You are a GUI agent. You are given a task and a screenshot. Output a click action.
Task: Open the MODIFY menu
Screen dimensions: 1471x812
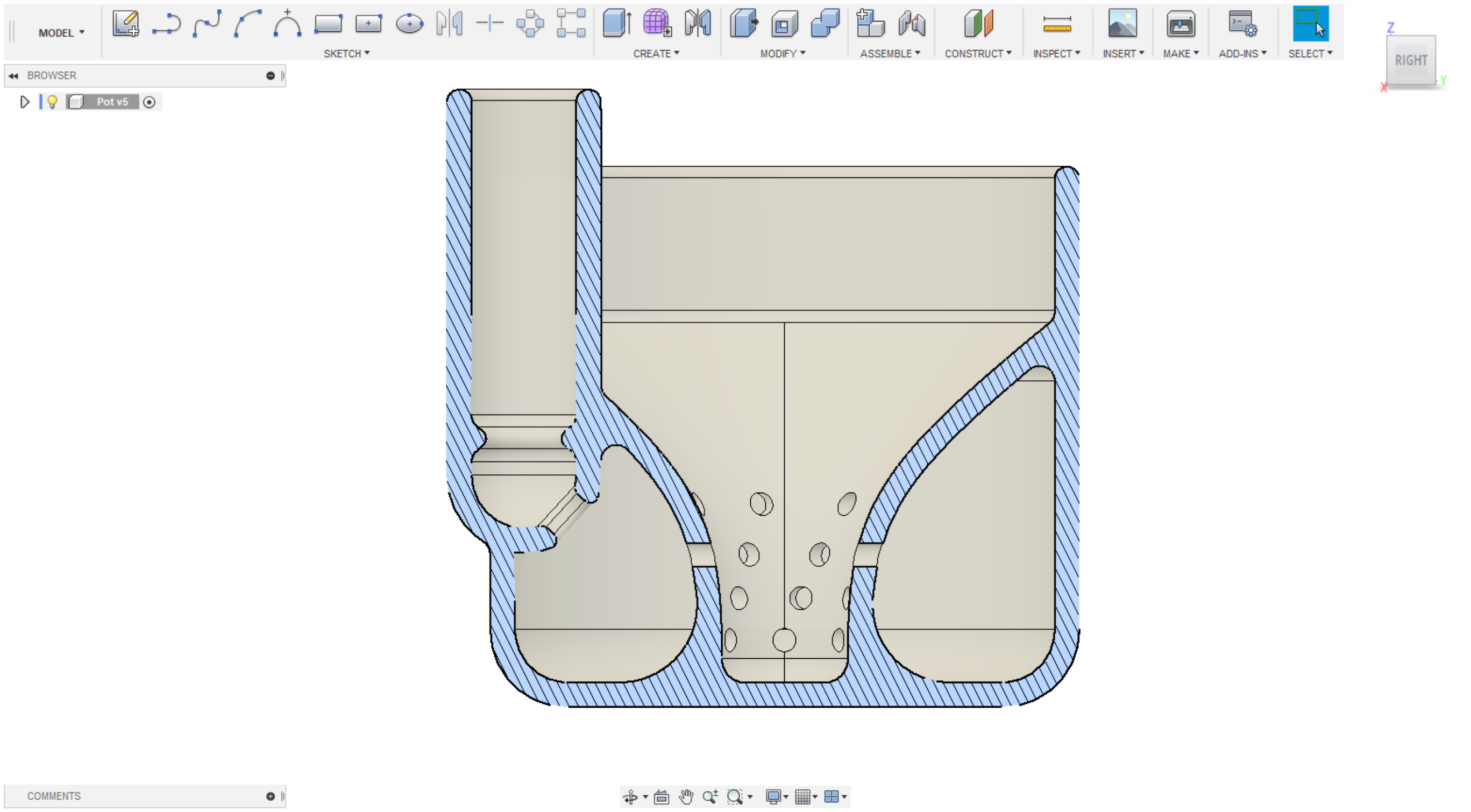click(783, 54)
